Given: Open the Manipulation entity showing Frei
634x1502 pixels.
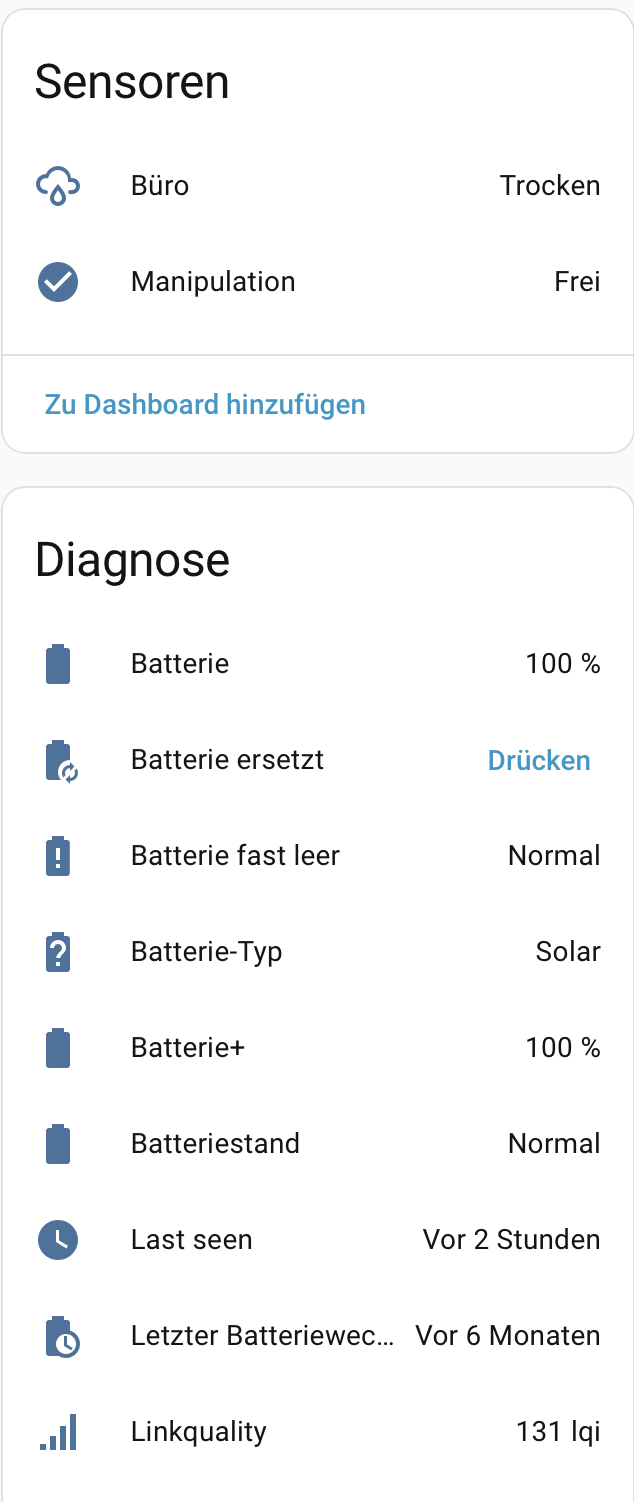Looking at the screenshot, I should [318, 282].
